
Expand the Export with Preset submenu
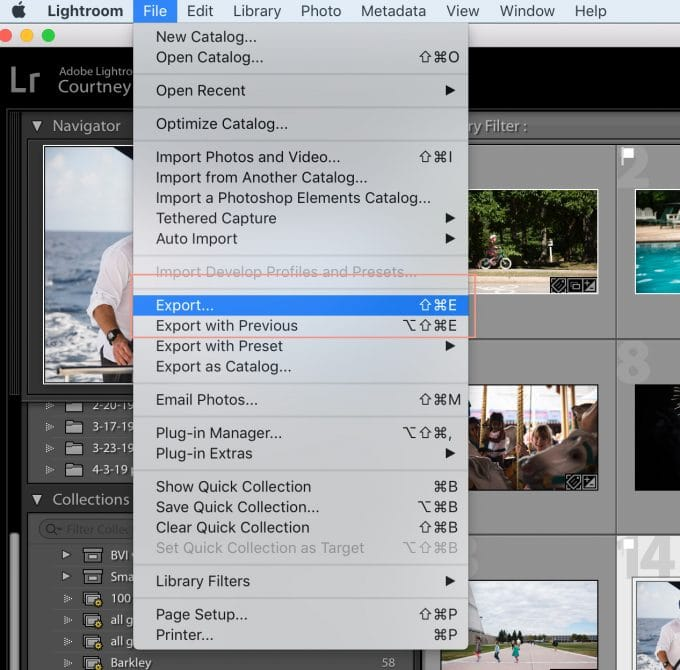point(301,346)
